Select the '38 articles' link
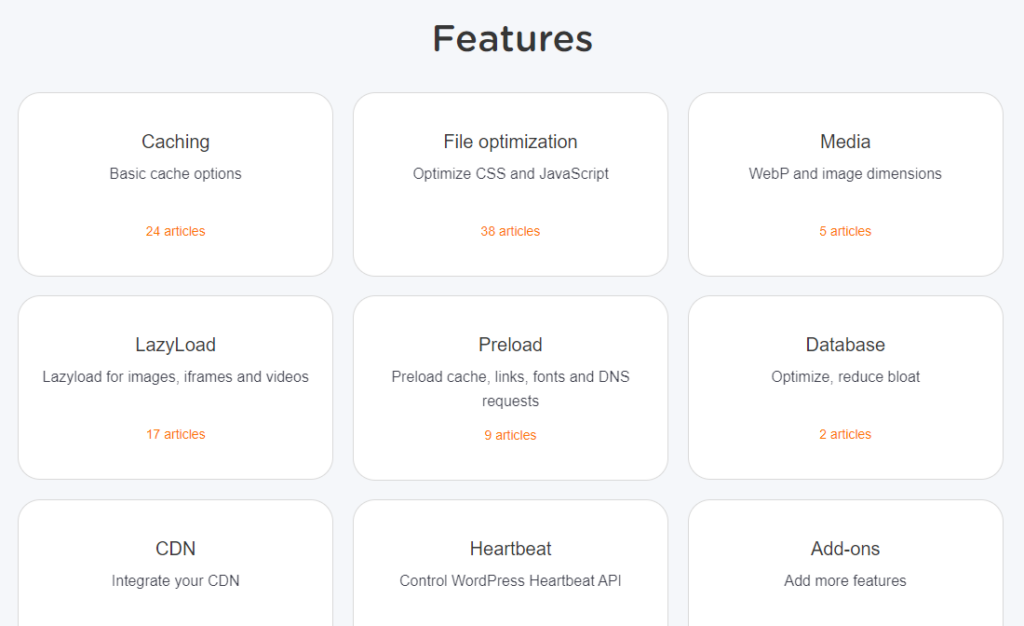The width and height of the screenshot is (1024, 626). click(x=511, y=231)
